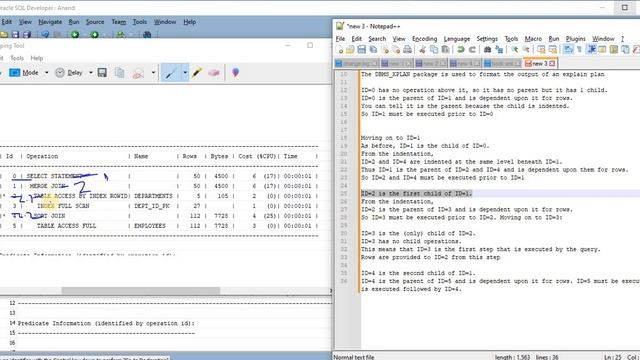Click the Open file icon in Notepad++

(x=350, y=50)
